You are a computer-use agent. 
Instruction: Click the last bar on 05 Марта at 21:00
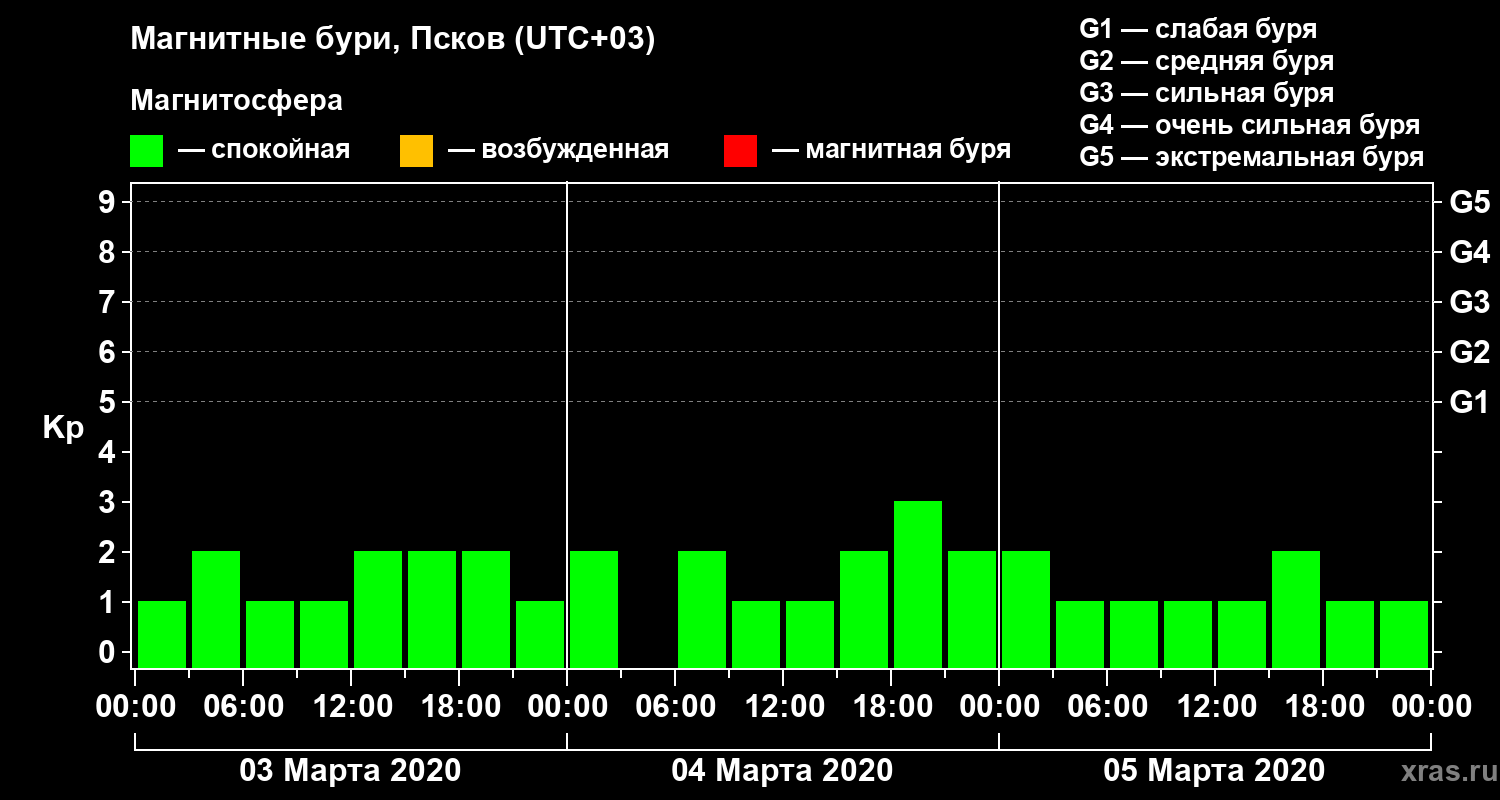[x=1404, y=634]
